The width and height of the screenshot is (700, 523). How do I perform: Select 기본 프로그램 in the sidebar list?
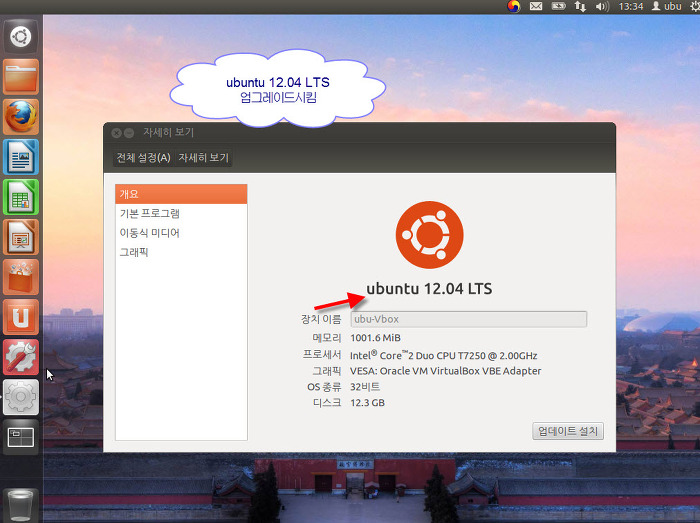click(150, 213)
